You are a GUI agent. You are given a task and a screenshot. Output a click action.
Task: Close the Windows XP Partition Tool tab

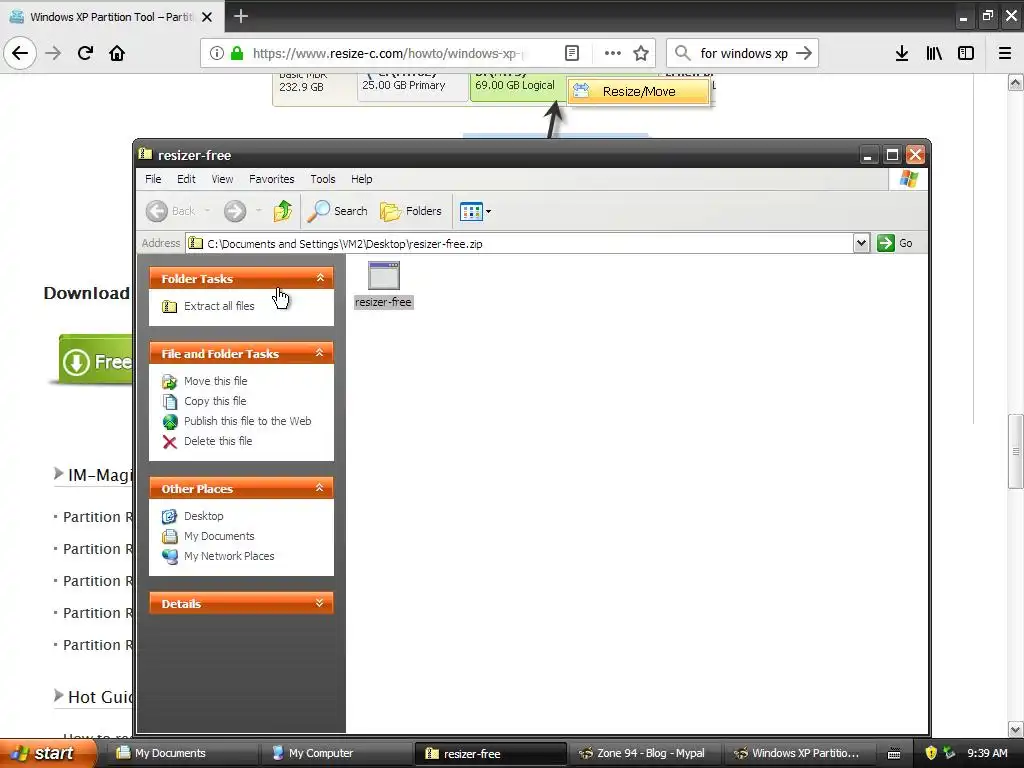(207, 17)
